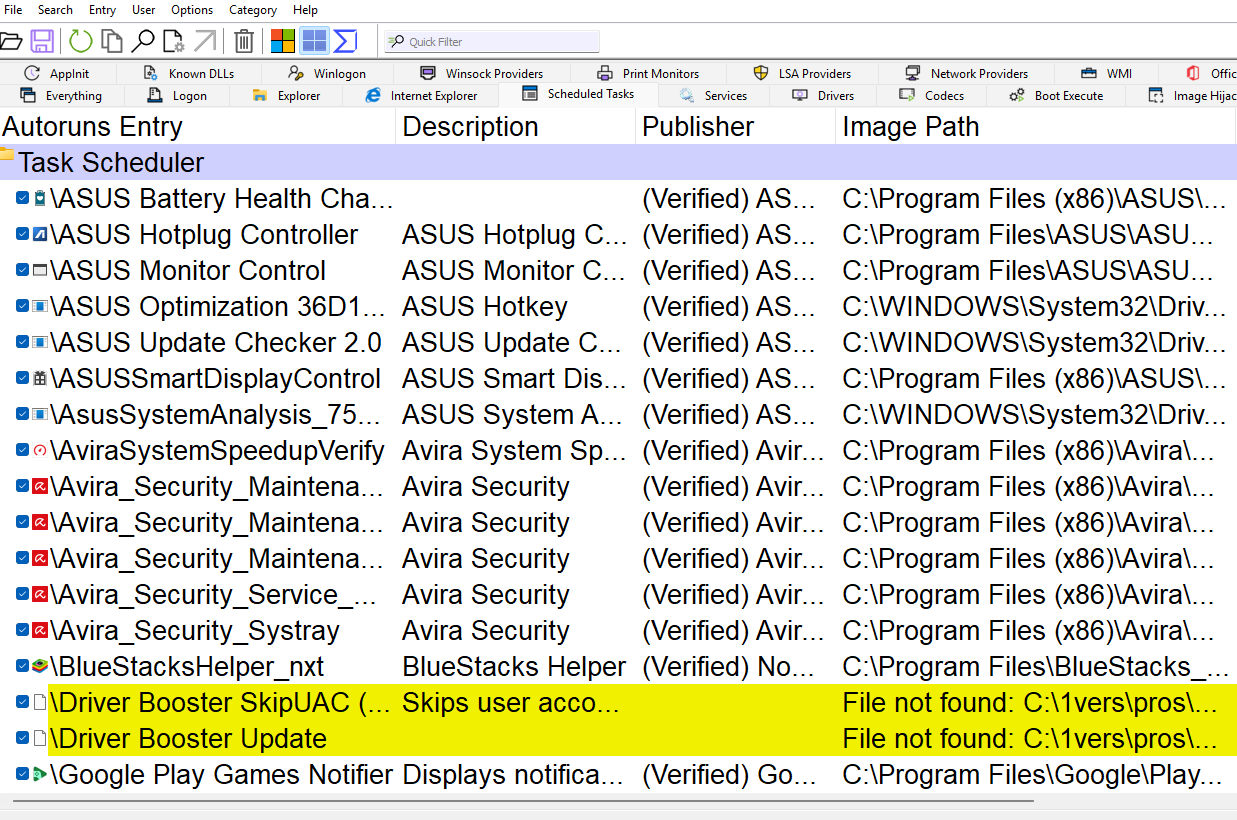Uncheck AsusSystemAnalysis_75 entry checkbox
The height and width of the screenshot is (820, 1237).
(x=23, y=415)
